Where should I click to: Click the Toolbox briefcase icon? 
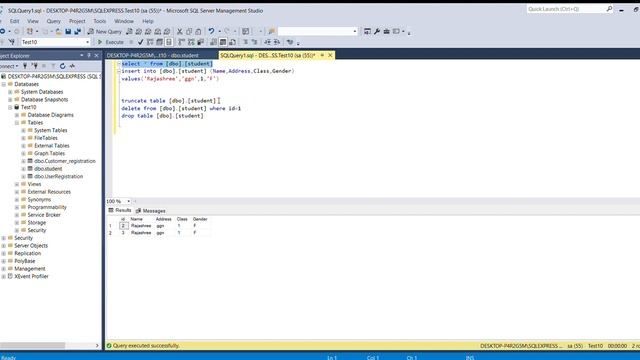coord(386,31)
